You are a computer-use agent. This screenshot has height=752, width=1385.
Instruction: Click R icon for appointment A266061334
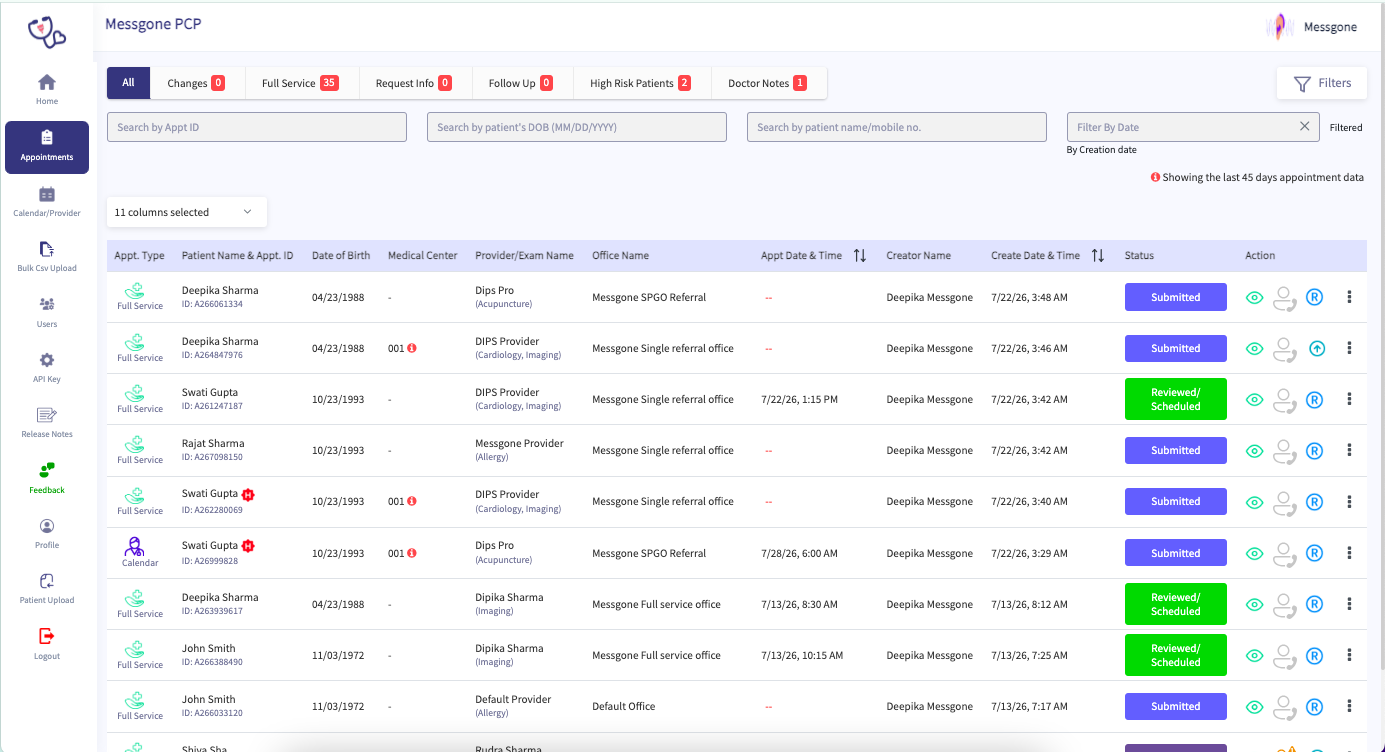tap(1315, 297)
